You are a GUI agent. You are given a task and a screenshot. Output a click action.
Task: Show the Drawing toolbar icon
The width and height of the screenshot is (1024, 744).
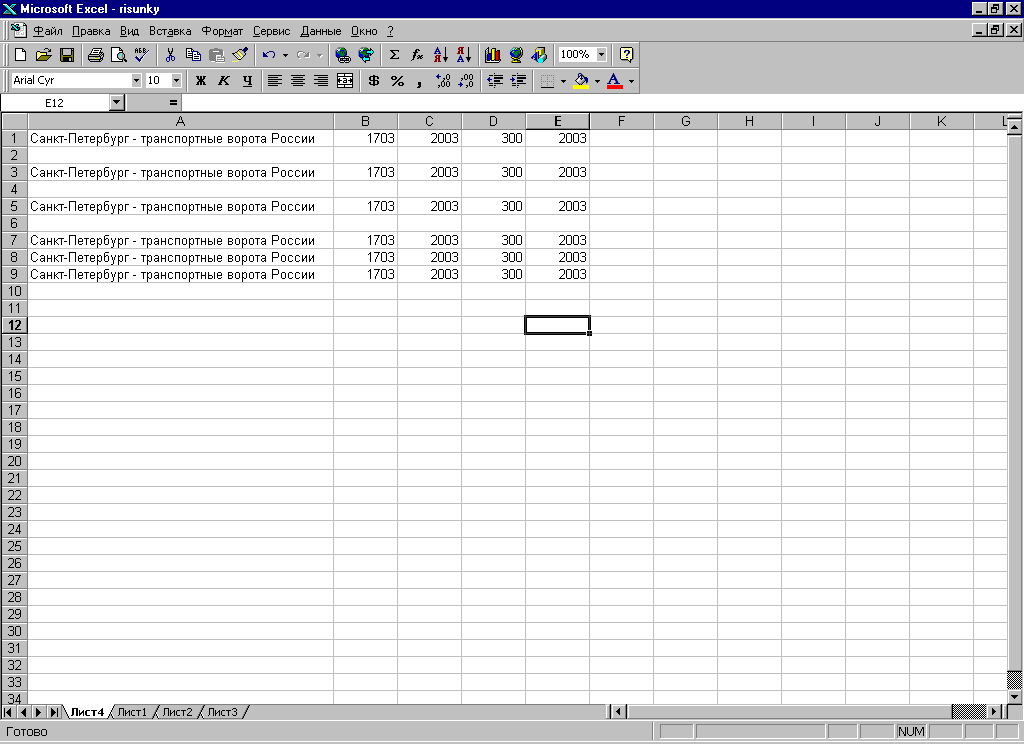(x=539, y=55)
